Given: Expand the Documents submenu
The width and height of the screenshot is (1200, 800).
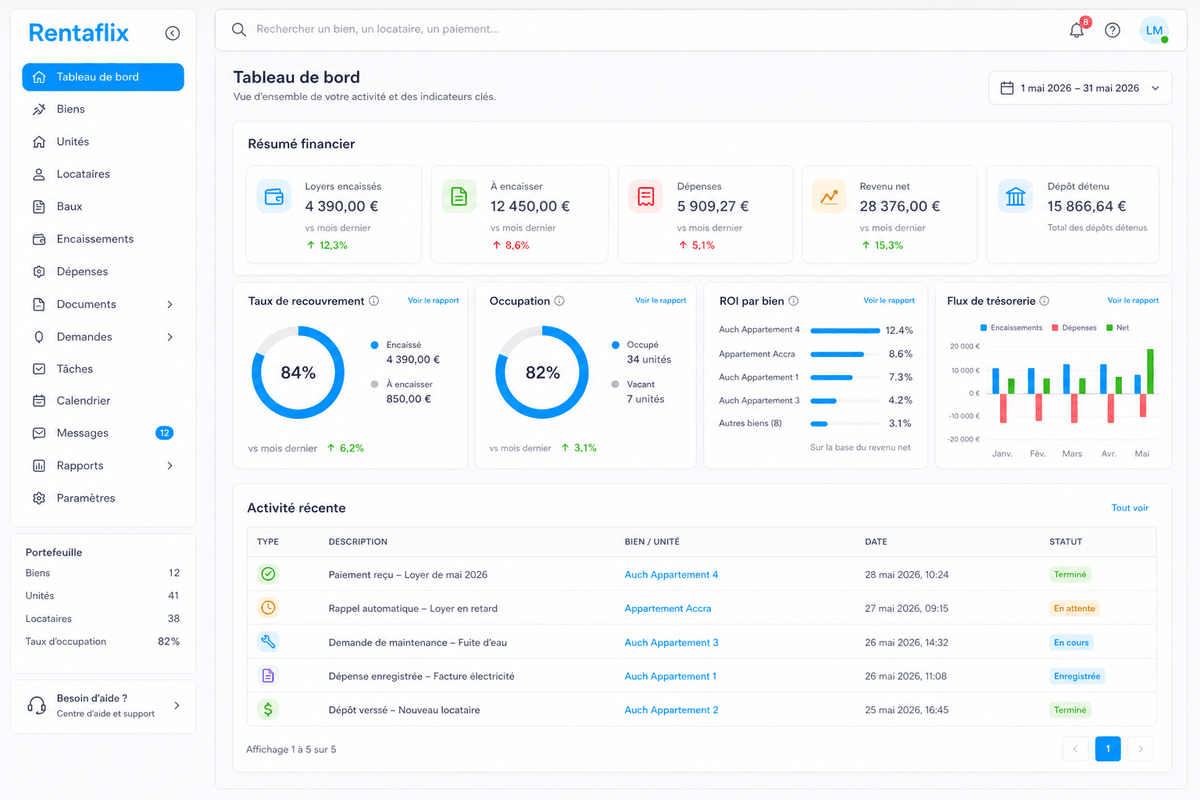Looking at the screenshot, I should pyautogui.click(x=170, y=304).
